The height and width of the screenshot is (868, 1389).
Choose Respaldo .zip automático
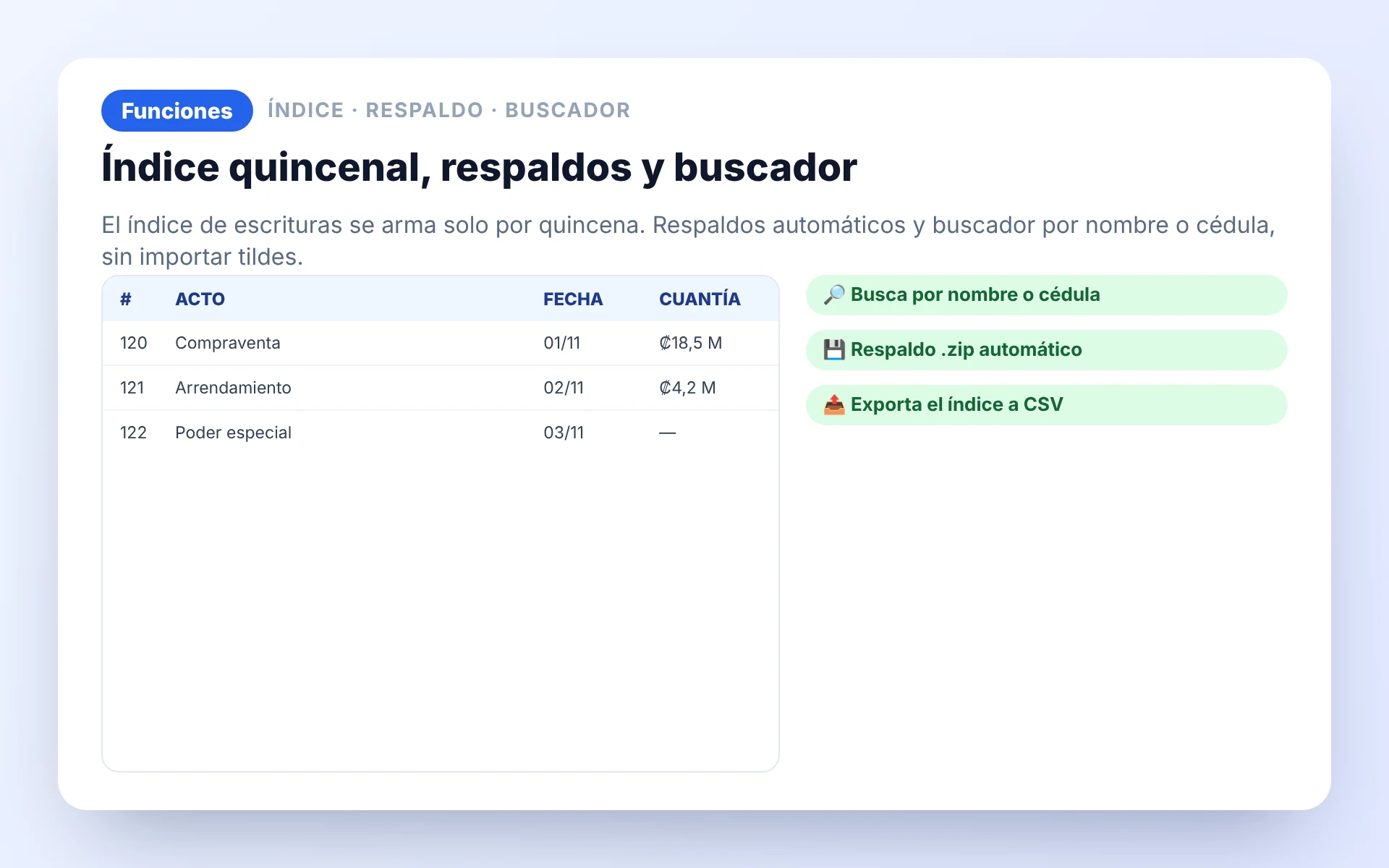click(1046, 350)
